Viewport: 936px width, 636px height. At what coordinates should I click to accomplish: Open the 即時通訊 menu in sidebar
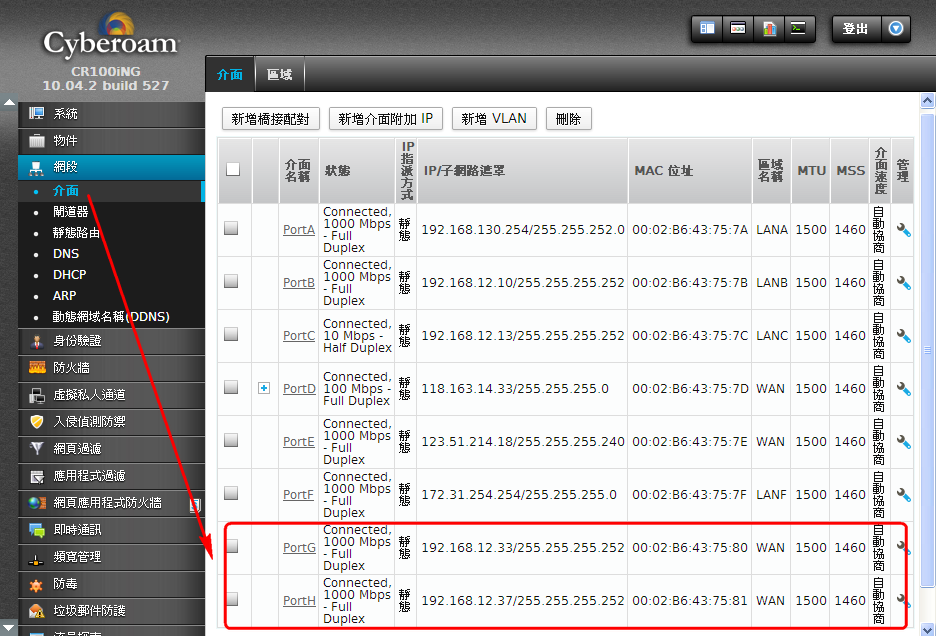tap(112, 530)
